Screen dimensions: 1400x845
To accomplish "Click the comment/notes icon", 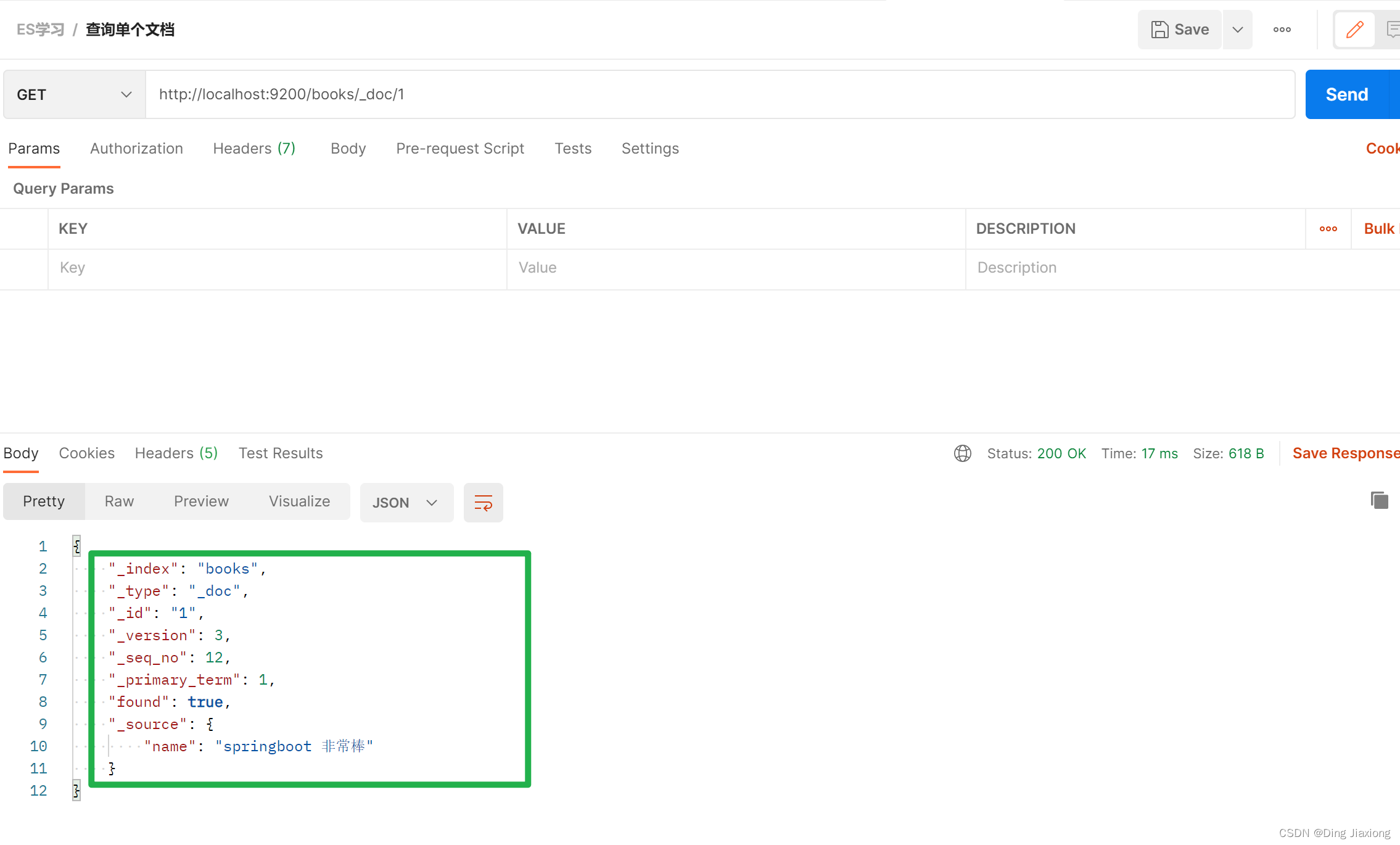I will coord(1394,30).
